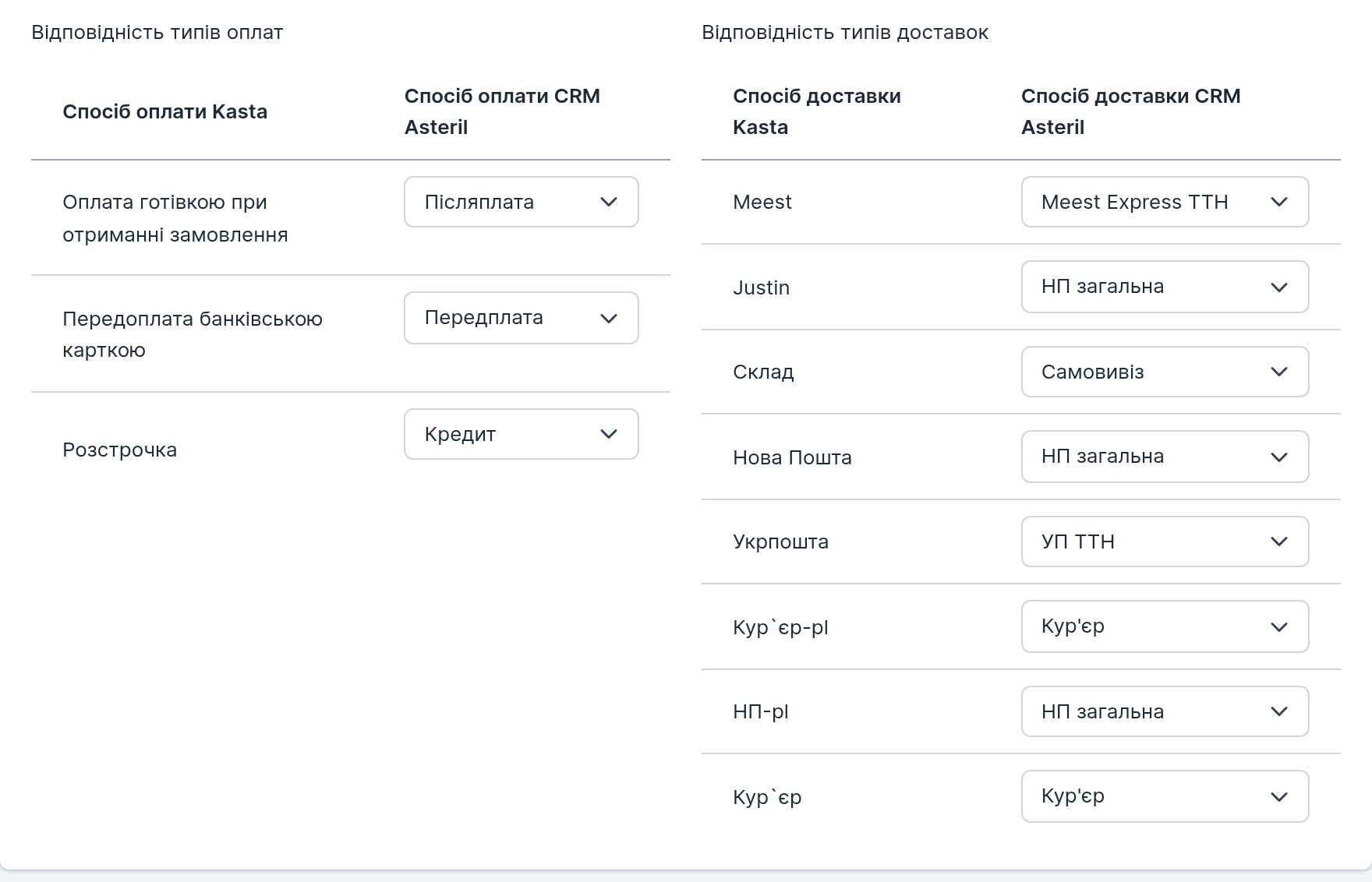Change delivery mapping for Justin row
This screenshot has width=1372, height=882.
[x=1165, y=287]
